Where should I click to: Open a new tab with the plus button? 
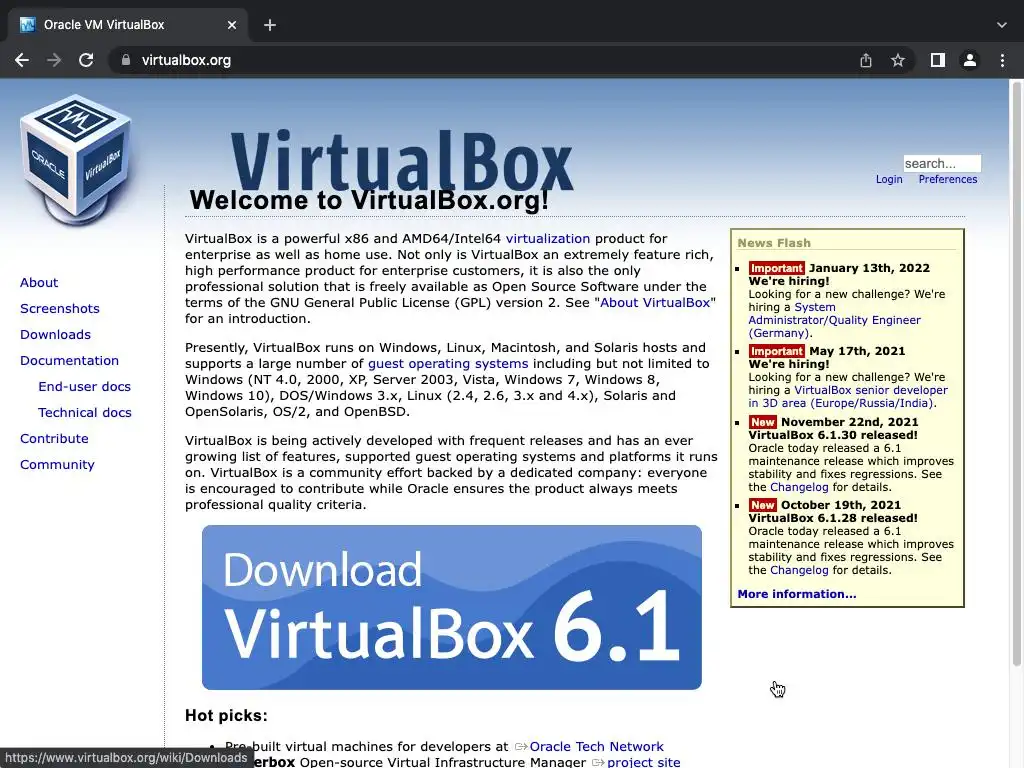[270, 25]
